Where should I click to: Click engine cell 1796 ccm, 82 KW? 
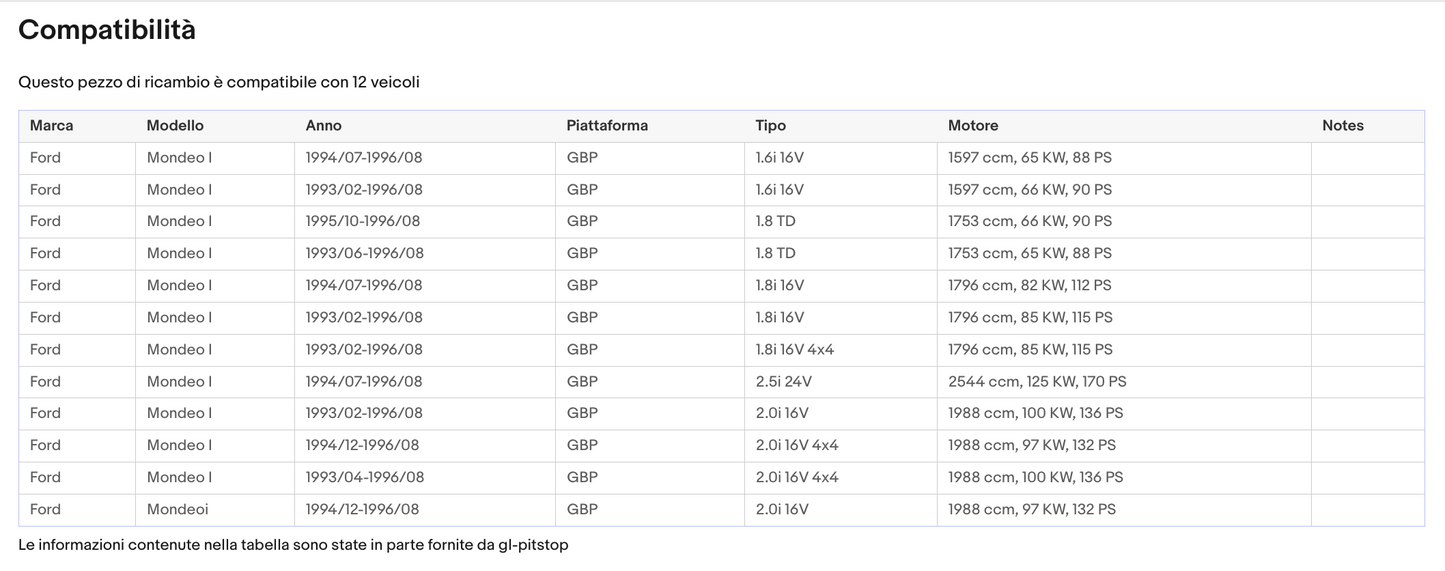pyautogui.click(x=1029, y=286)
